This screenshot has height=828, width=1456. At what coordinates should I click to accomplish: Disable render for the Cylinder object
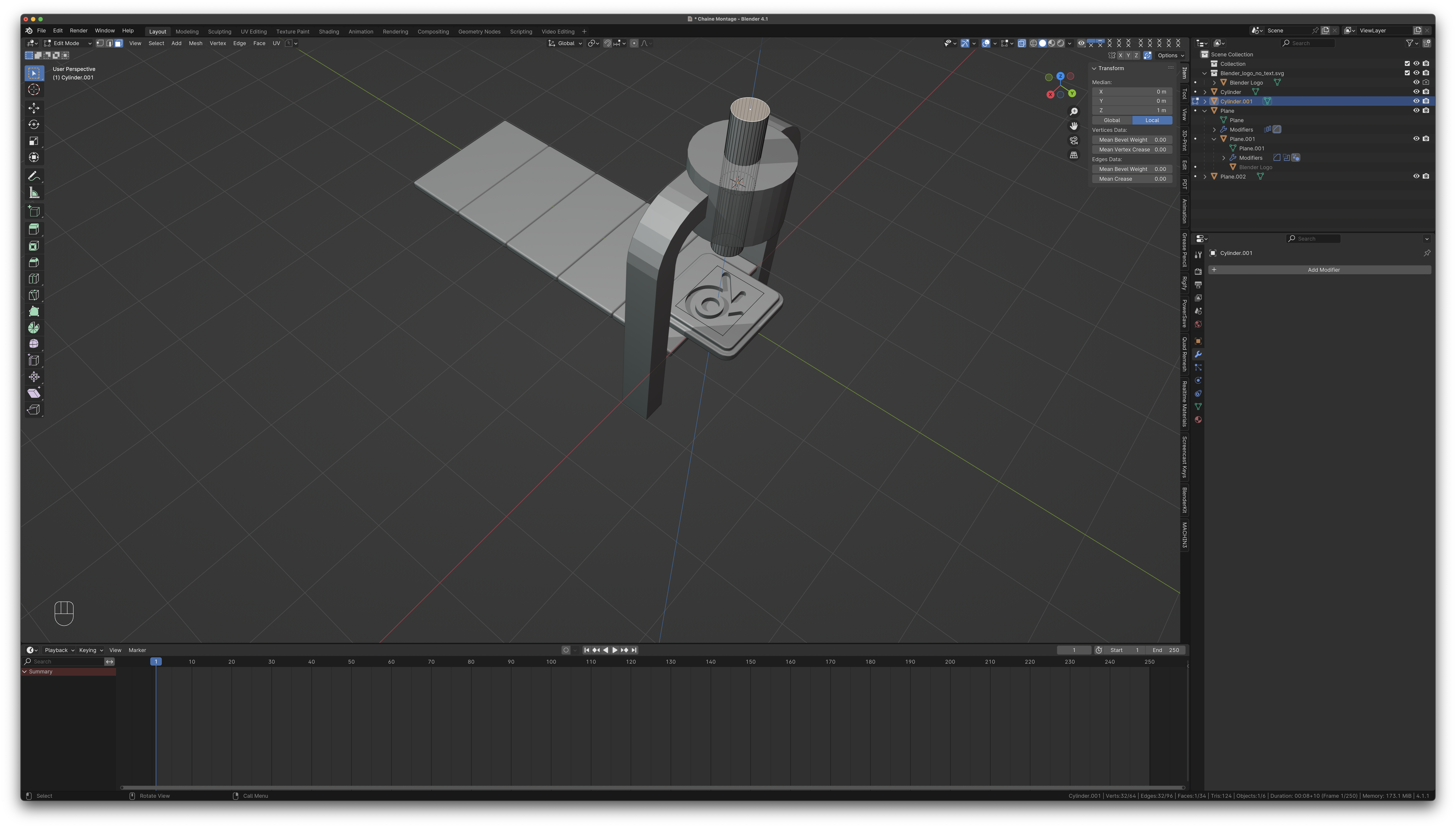pos(1426,92)
